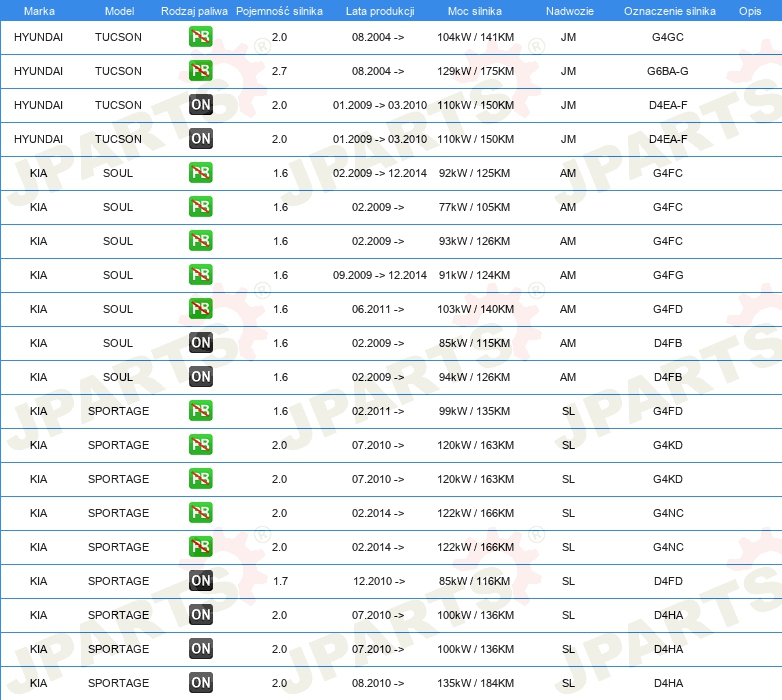This screenshot has height=700, width=782.
Task: Click power value 77kW / 105KM
Action: coord(474,207)
